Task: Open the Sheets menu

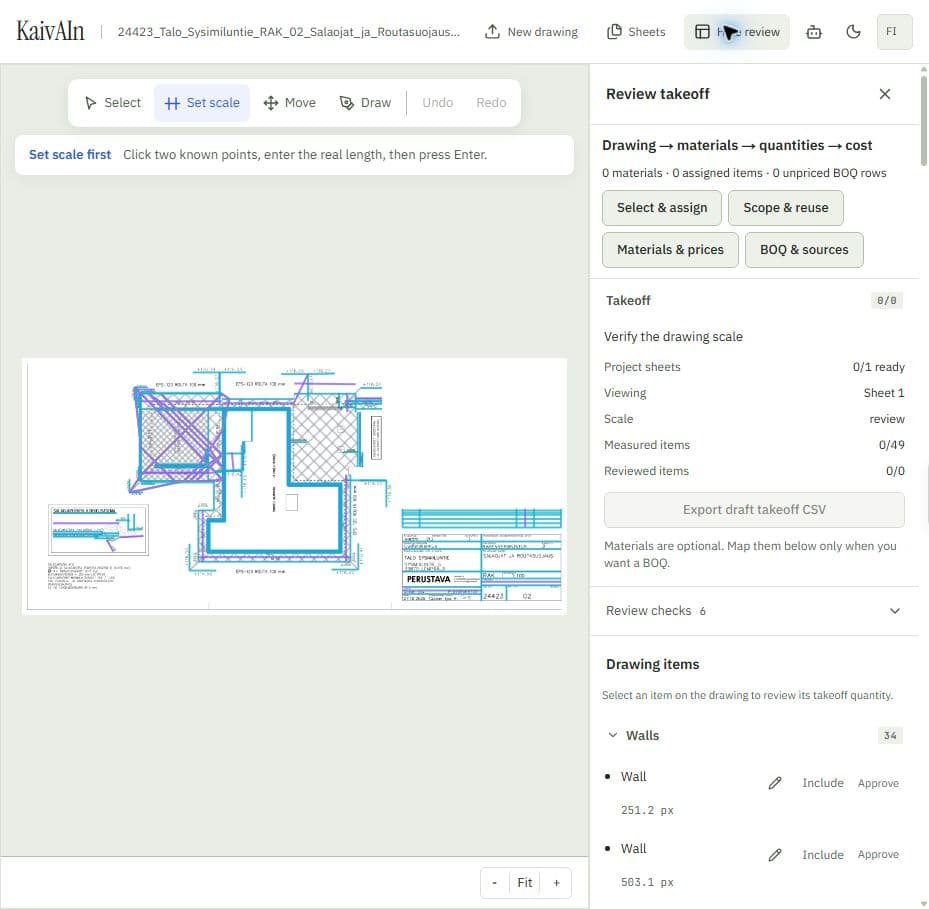Action: (636, 32)
